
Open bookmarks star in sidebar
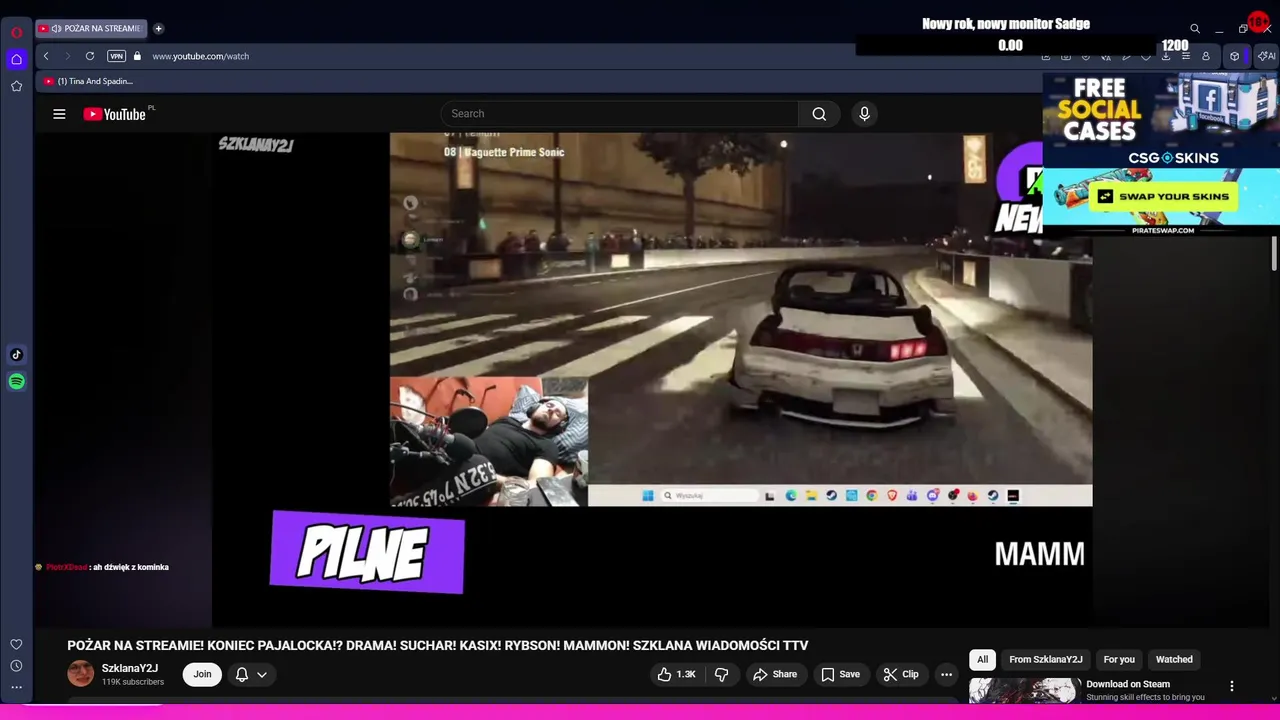[x=16, y=86]
